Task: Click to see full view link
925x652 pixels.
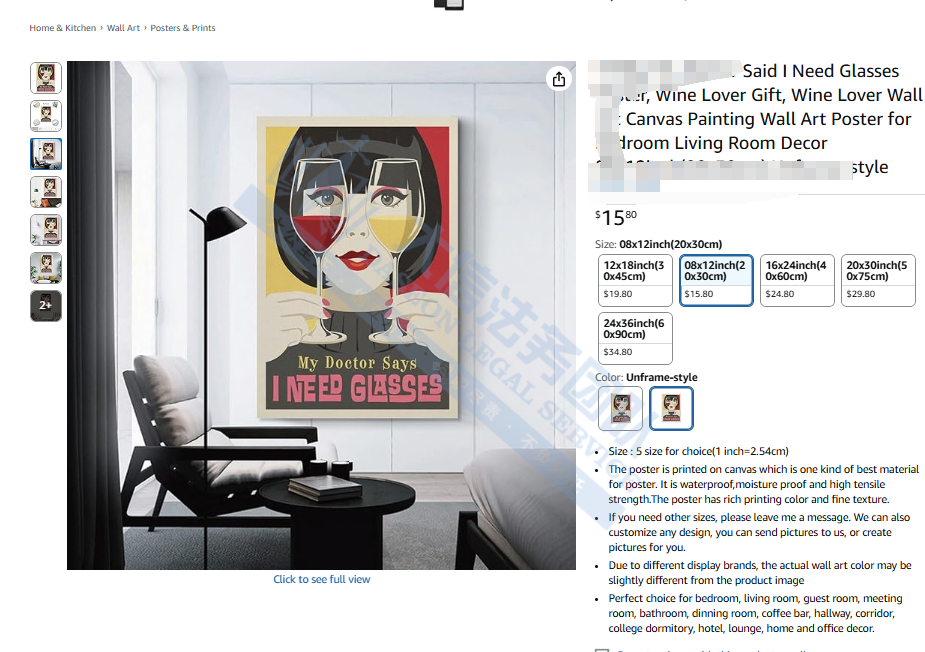Action: tap(322, 579)
